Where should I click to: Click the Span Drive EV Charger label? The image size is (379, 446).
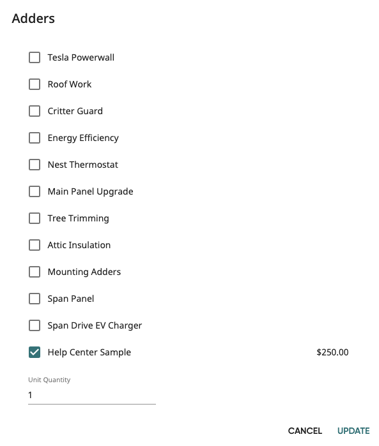tap(95, 326)
